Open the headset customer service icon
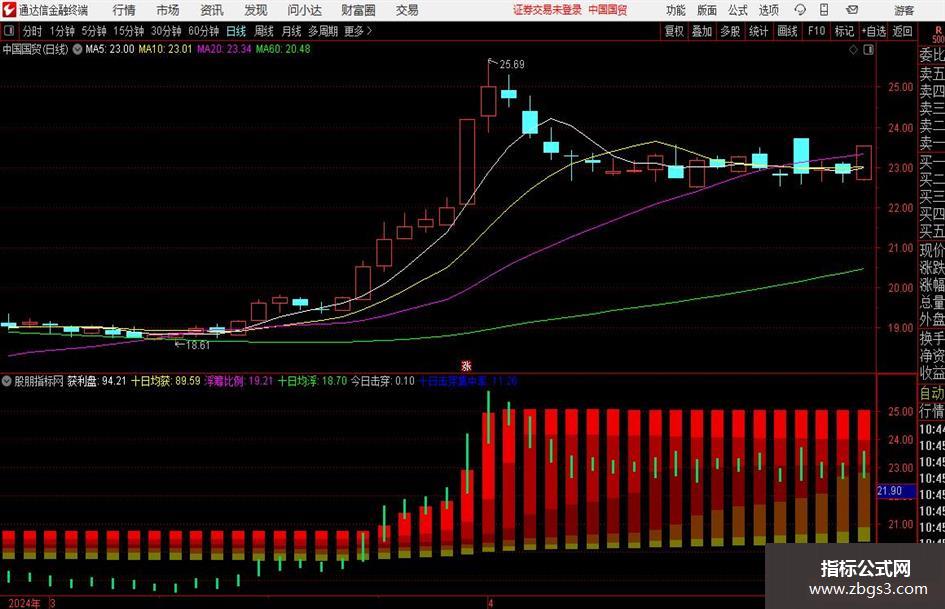Screen dimensions: 945x609 tap(800, 10)
